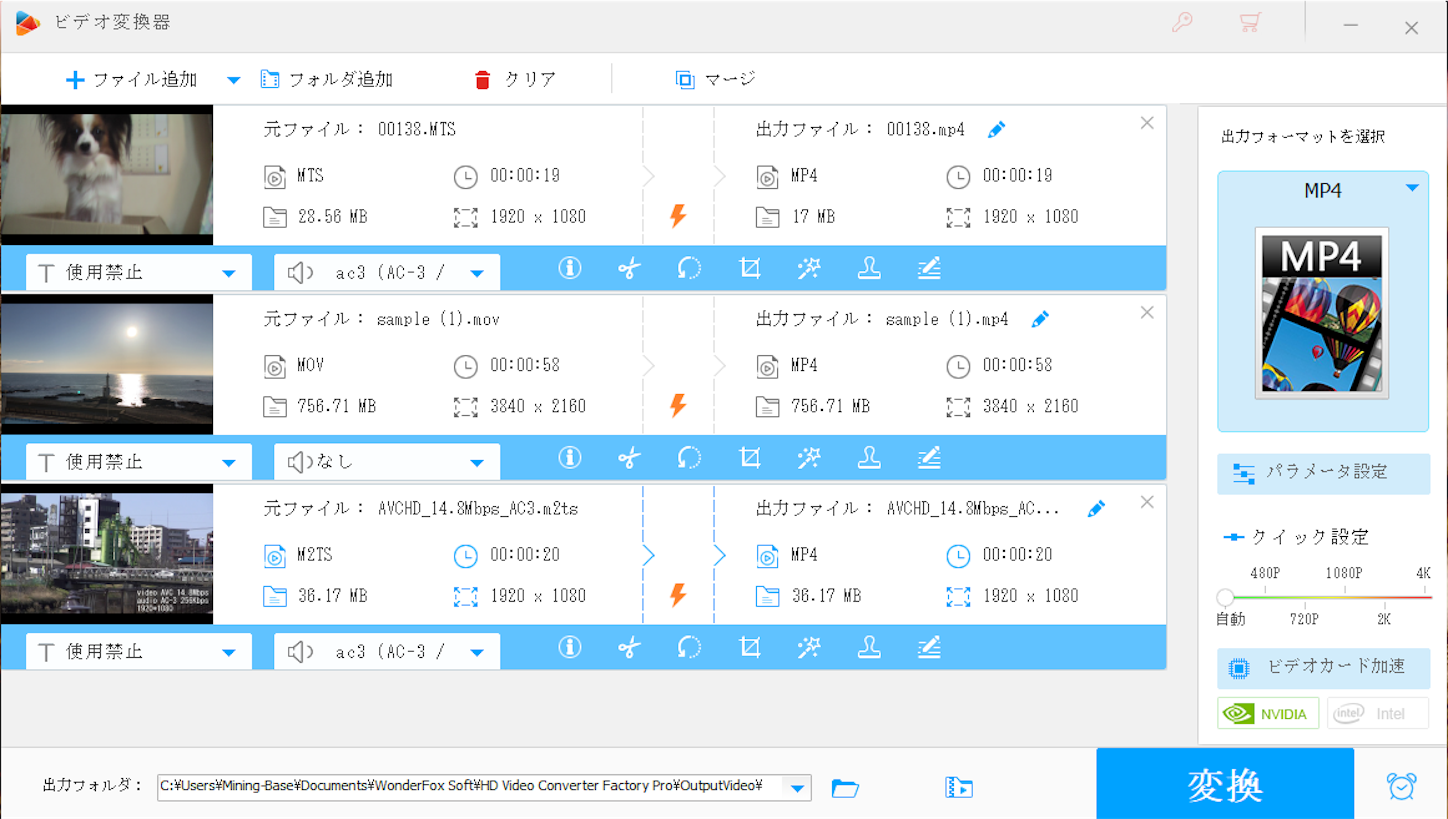The width and height of the screenshot is (1448, 819).
Task: Open the timed conversion alarm clock settings
Action: pos(1402,786)
